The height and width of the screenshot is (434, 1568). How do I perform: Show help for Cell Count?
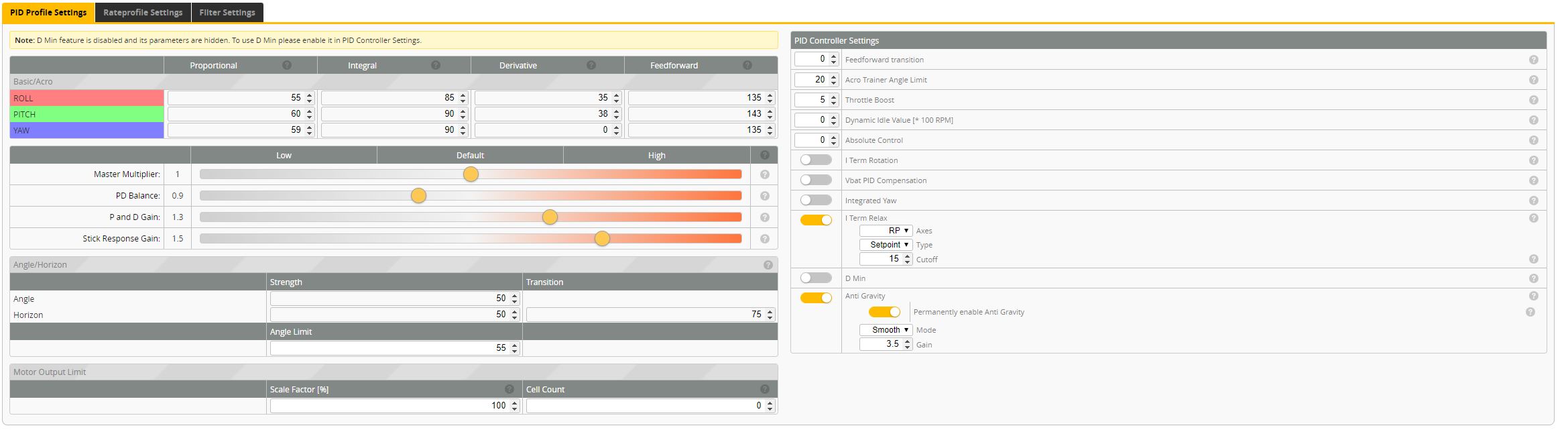[x=765, y=389]
